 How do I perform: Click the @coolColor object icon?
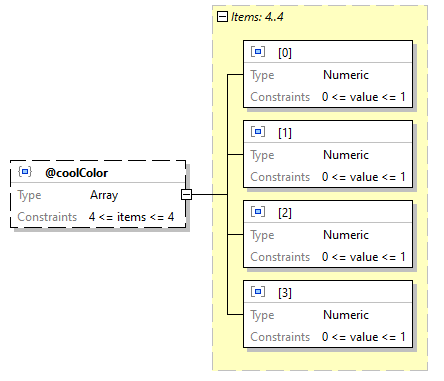click(25, 172)
